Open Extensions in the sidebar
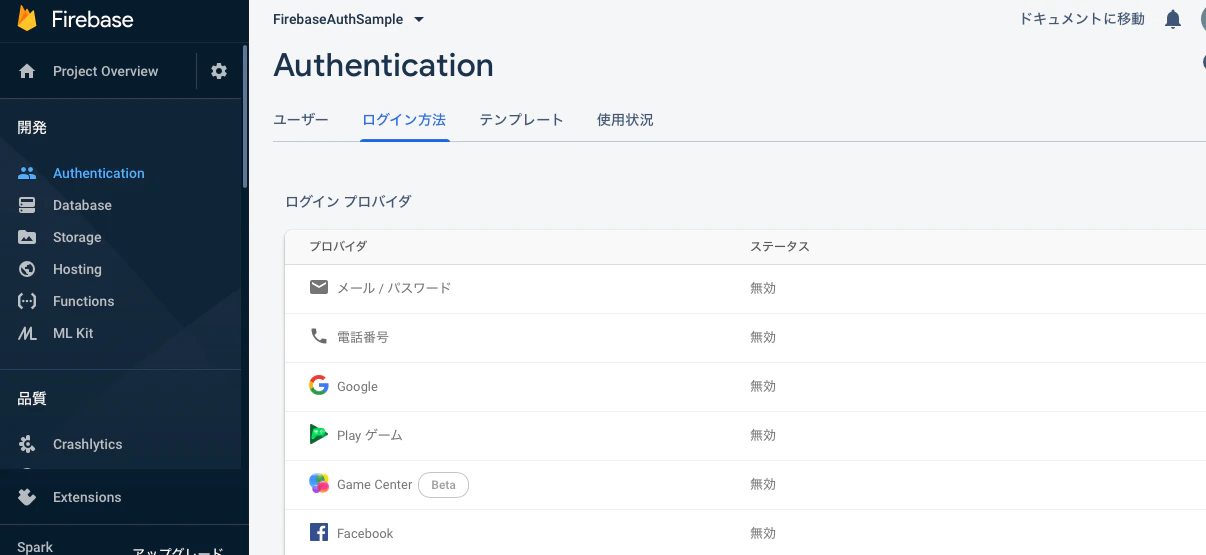Image resolution: width=1206 pixels, height=555 pixels. 87,497
